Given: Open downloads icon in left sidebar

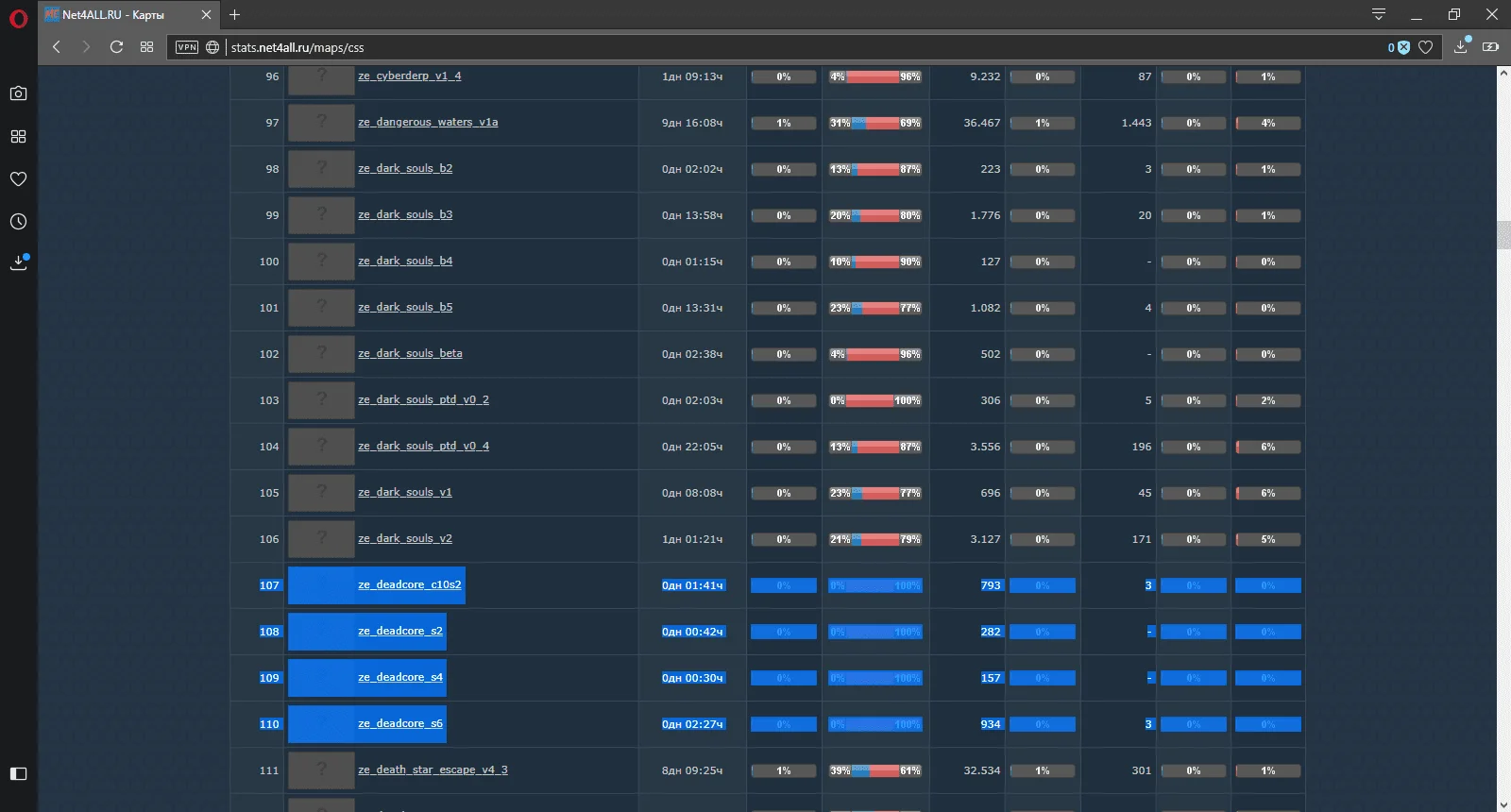Looking at the screenshot, I should coord(18,263).
